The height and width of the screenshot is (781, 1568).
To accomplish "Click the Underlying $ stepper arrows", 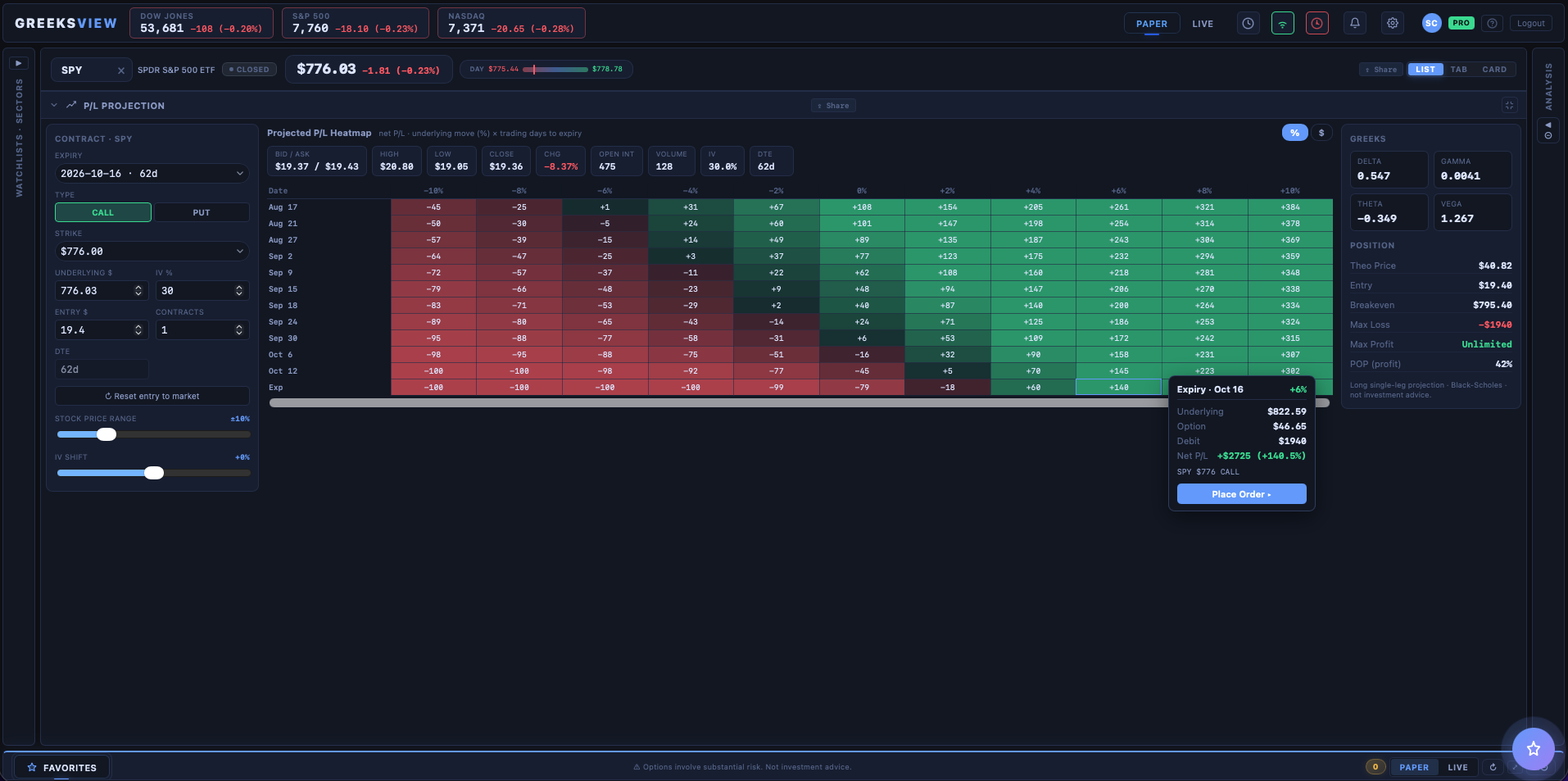I will pos(138,291).
